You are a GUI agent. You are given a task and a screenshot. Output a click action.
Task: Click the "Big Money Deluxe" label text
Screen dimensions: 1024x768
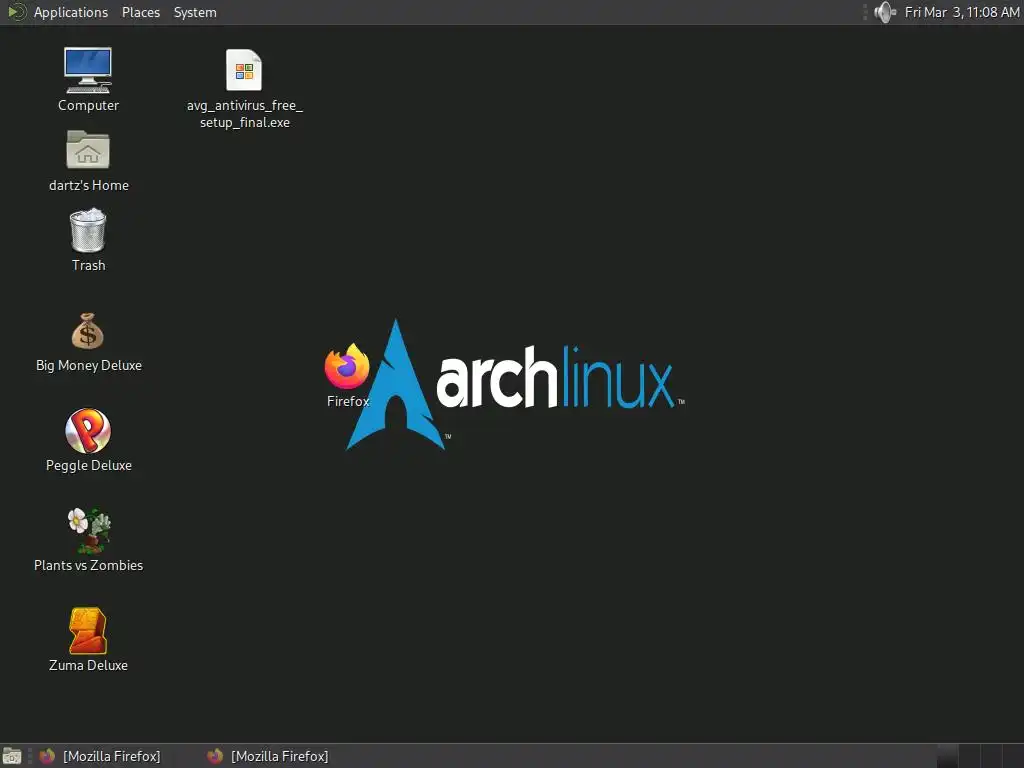point(88,366)
